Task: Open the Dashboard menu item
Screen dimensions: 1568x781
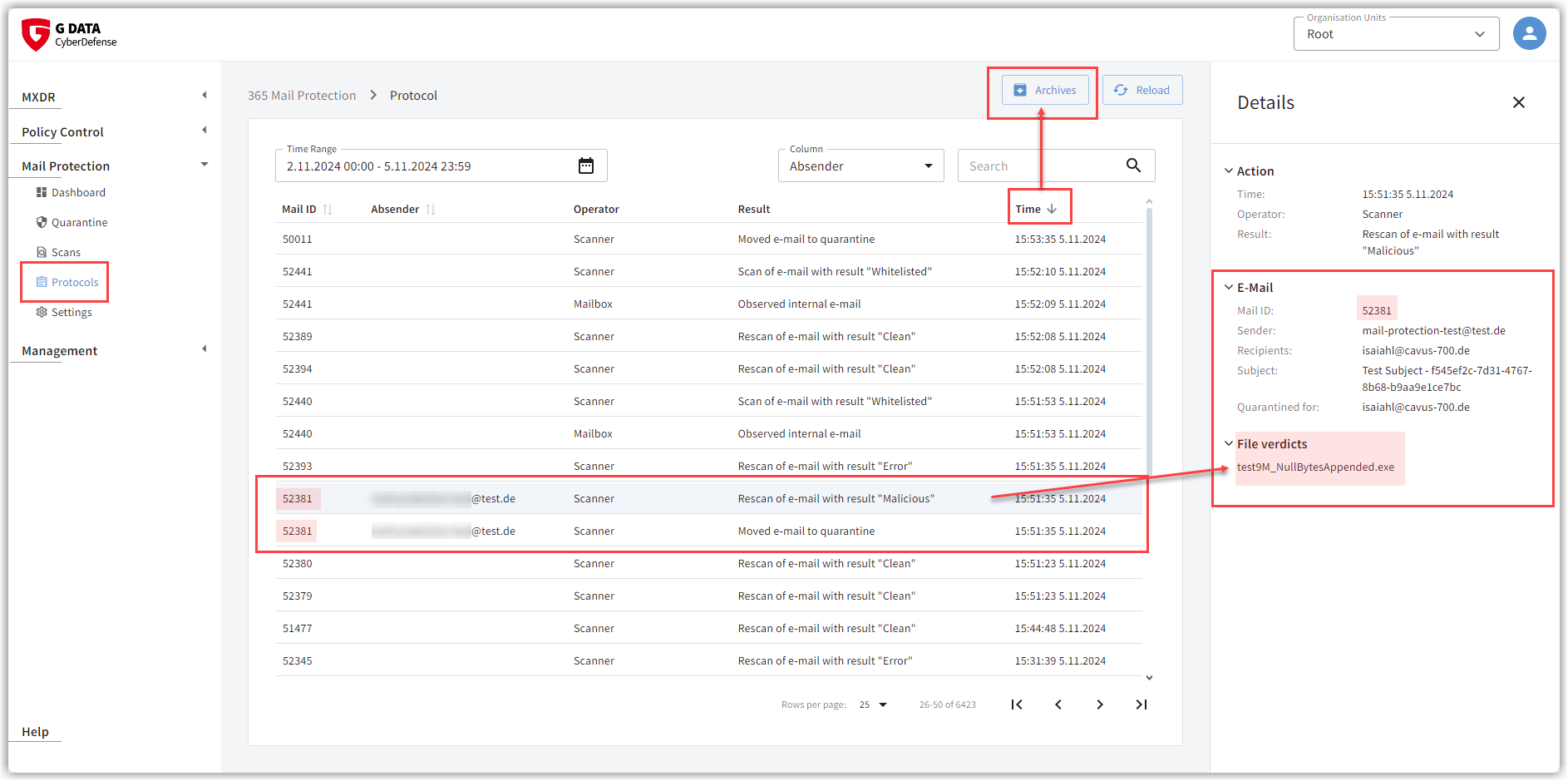Action: (x=71, y=192)
